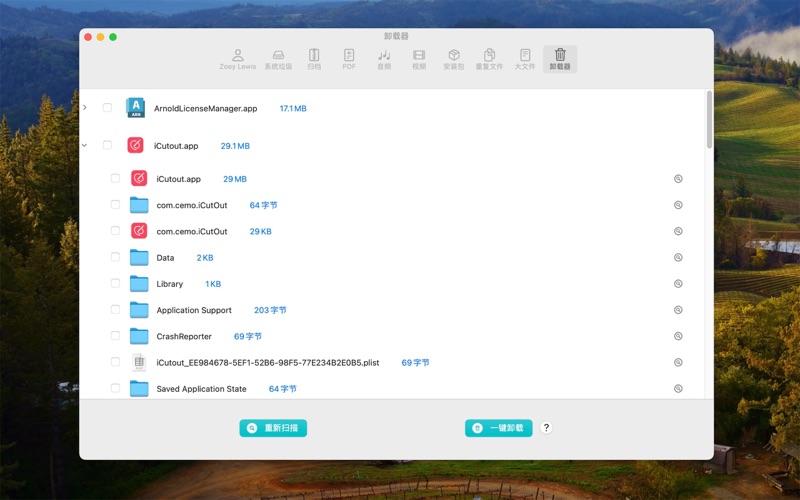
Task: Reveal the Library folder location
Action: pos(678,284)
